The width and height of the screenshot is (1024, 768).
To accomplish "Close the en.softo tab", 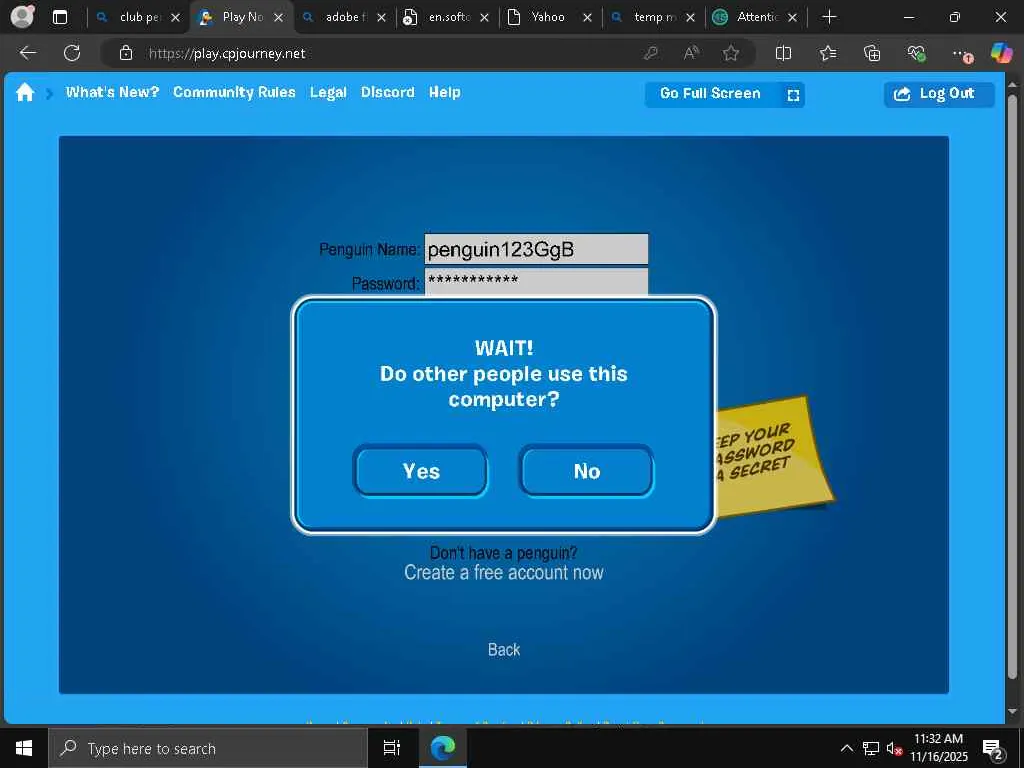I will coord(484,18).
